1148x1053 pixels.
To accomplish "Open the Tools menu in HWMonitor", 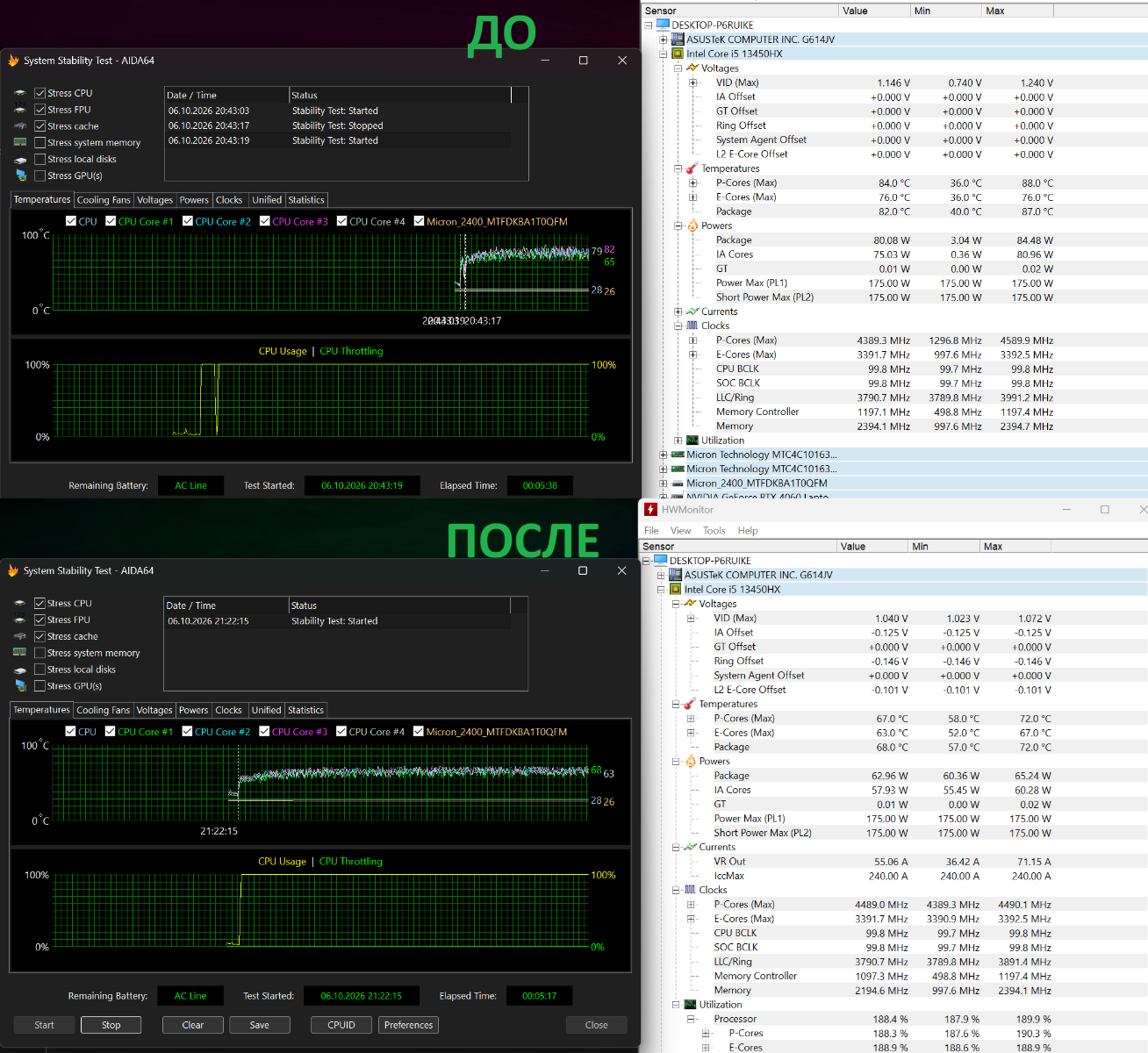I will [x=714, y=531].
